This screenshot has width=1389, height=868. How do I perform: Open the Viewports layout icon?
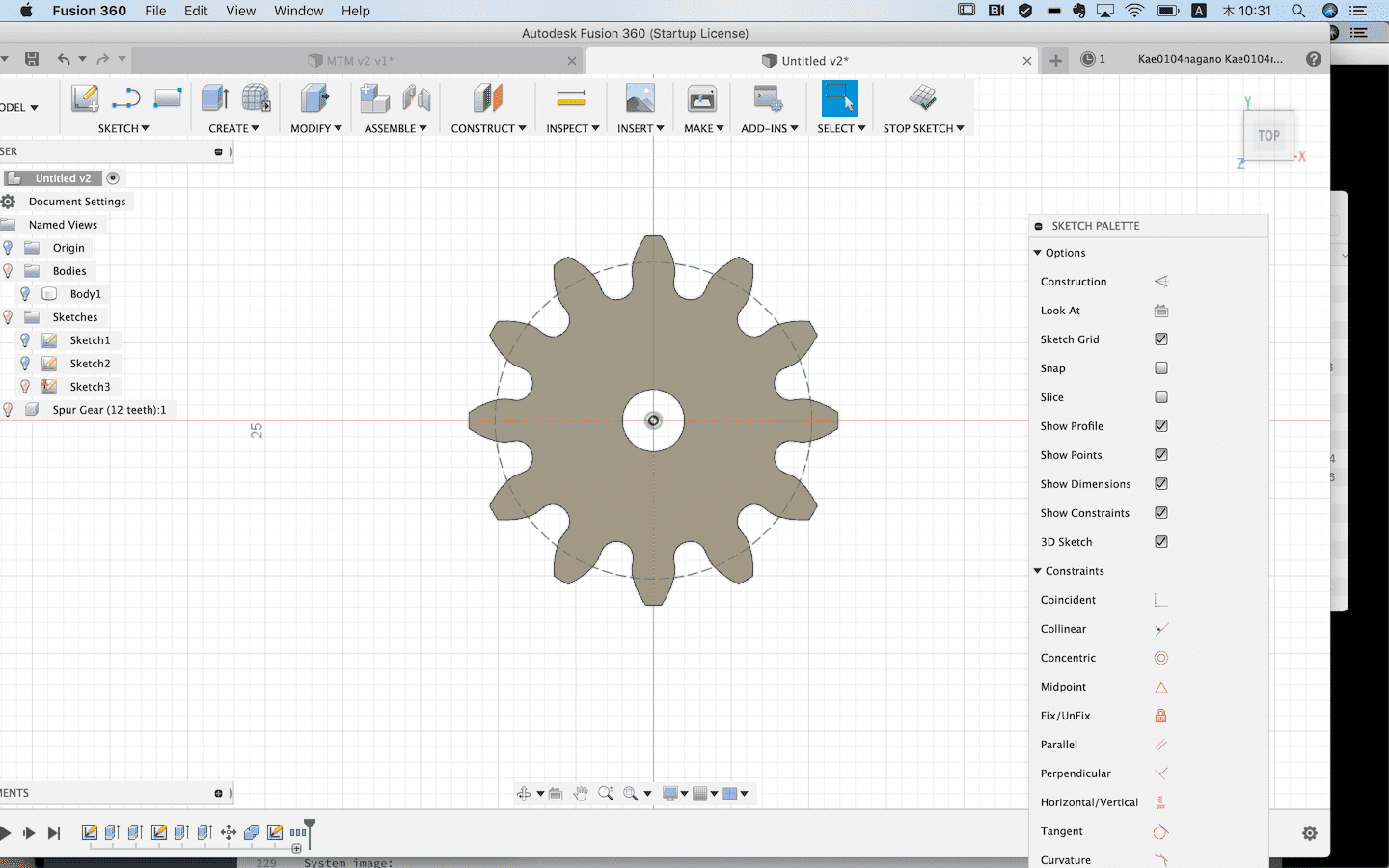click(730, 794)
